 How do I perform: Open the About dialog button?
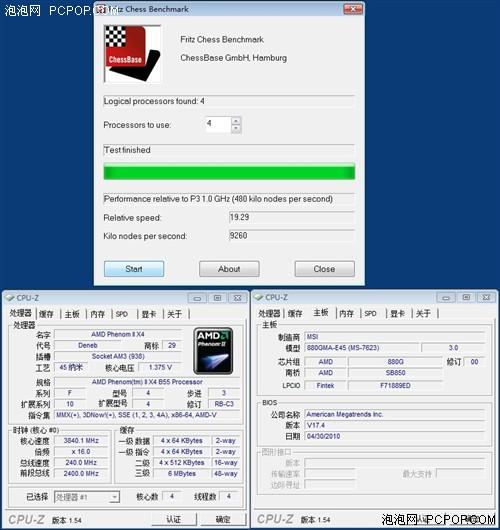[229, 269]
